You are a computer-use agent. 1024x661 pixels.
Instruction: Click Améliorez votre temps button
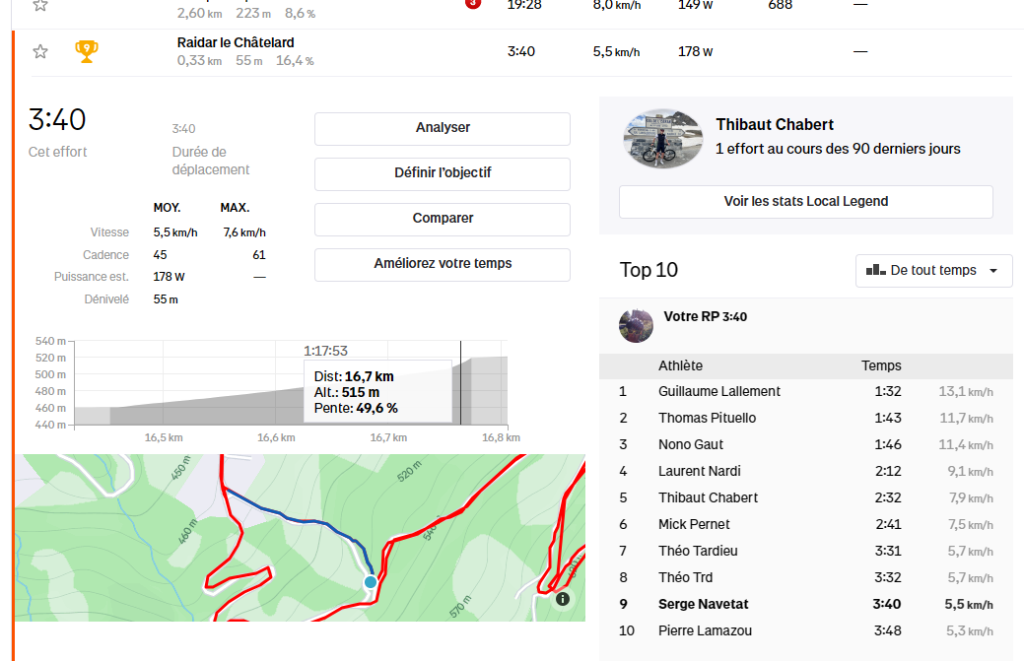(x=442, y=264)
